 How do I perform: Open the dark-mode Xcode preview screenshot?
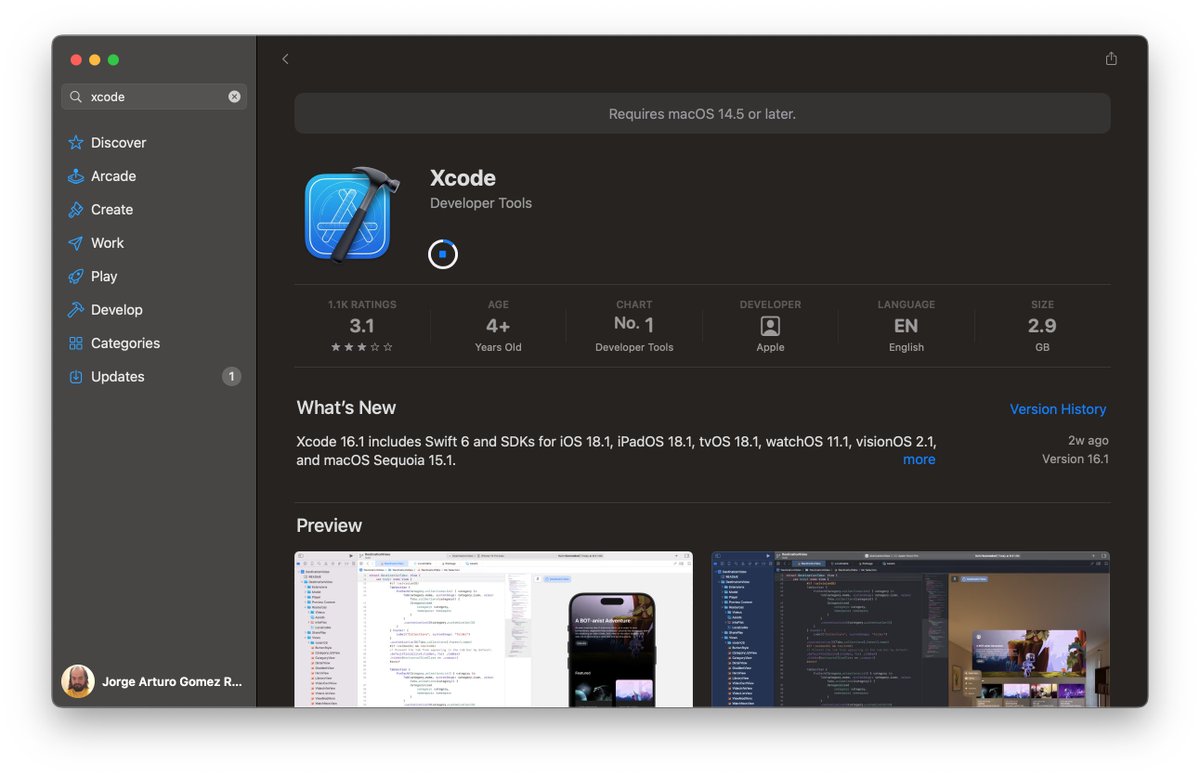[x=910, y=629]
